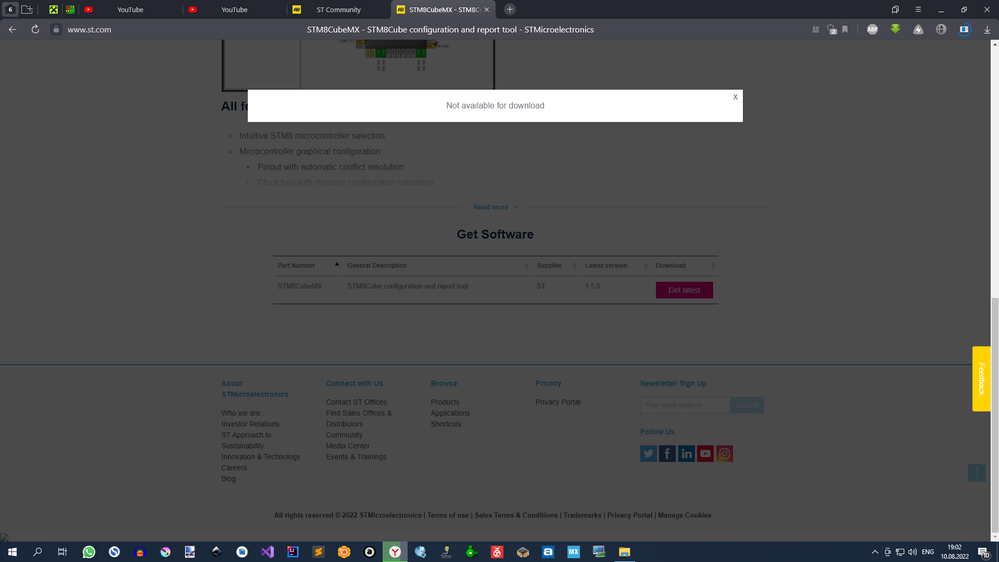Click the www.st.com address field
Image resolution: width=999 pixels, height=562 pixels.
click(89, 29)
